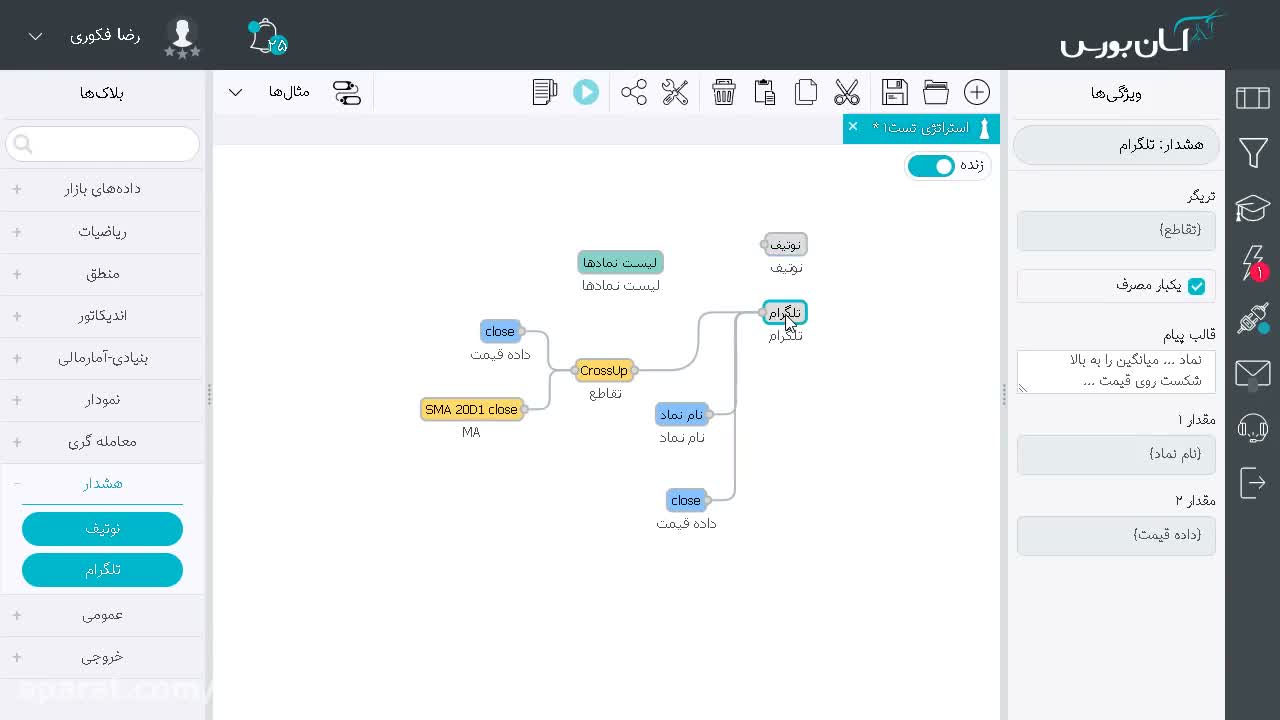Uncheck the یکبار مصرف checkbox
The width and height of the screenshot is (1280, 720).
point(1196,286)
